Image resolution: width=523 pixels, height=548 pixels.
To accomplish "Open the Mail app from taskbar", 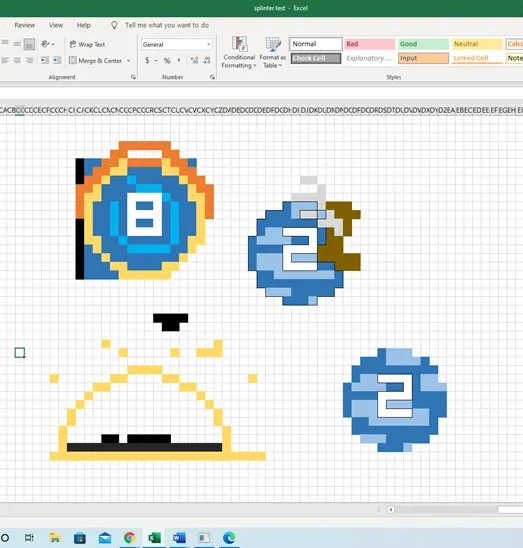I will click(105, 538).
